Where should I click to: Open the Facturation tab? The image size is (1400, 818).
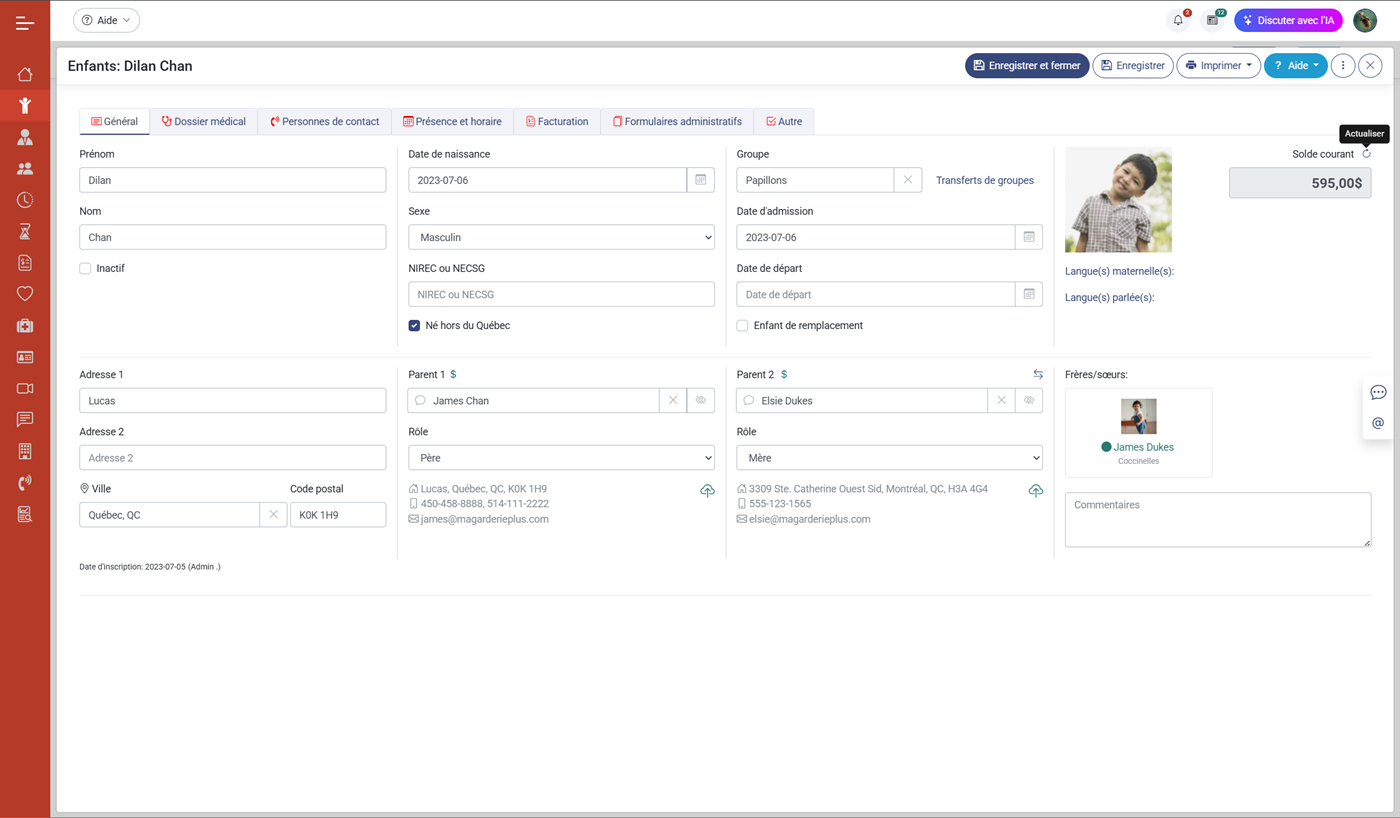pos(557,122)
